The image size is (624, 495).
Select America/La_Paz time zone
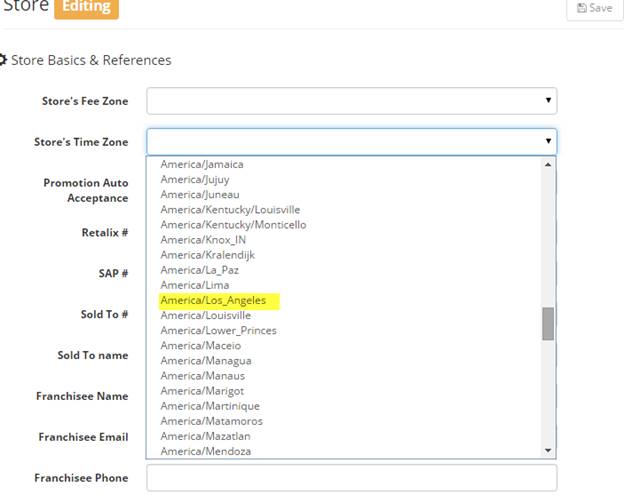(199, 270)
